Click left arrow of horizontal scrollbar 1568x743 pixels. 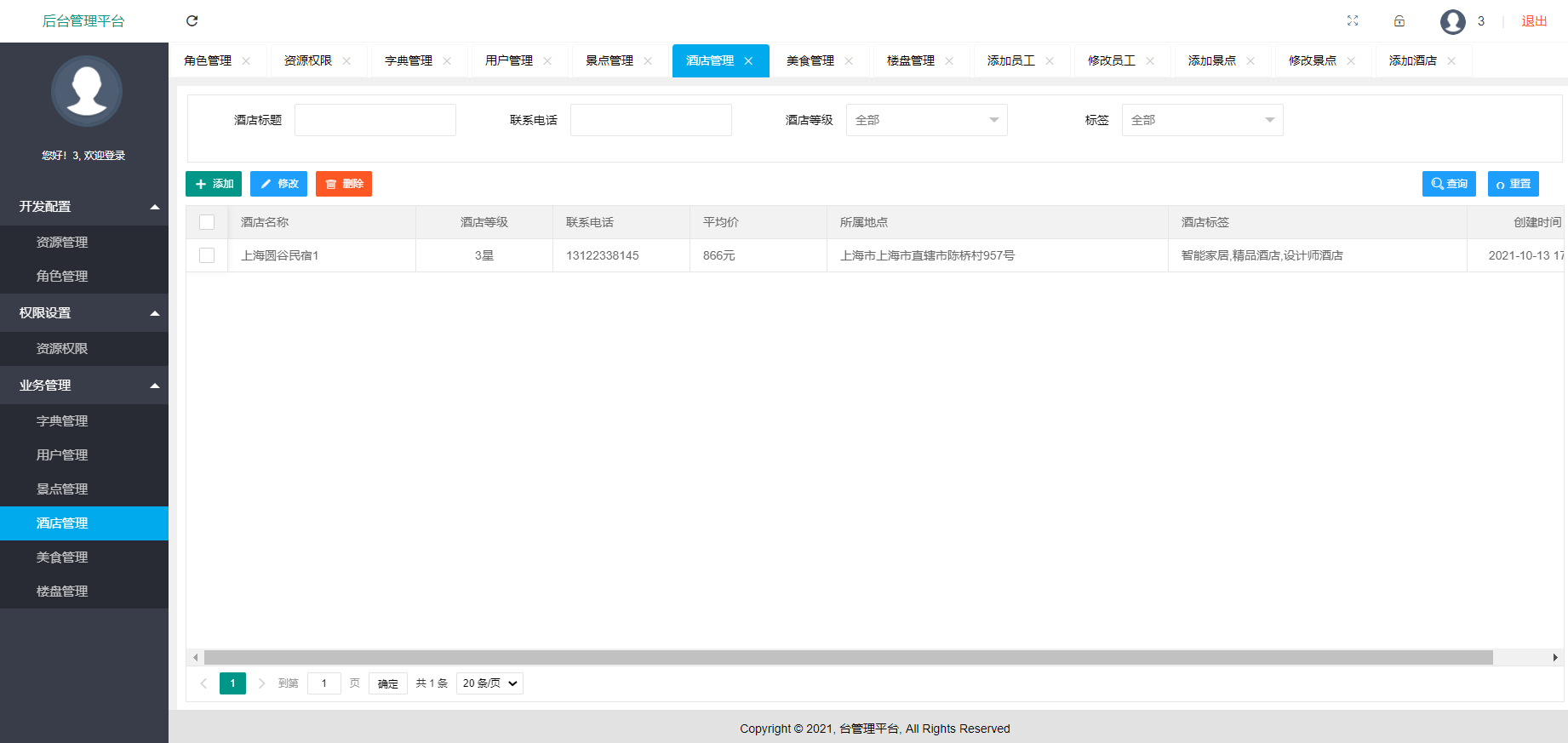[196, 658]
